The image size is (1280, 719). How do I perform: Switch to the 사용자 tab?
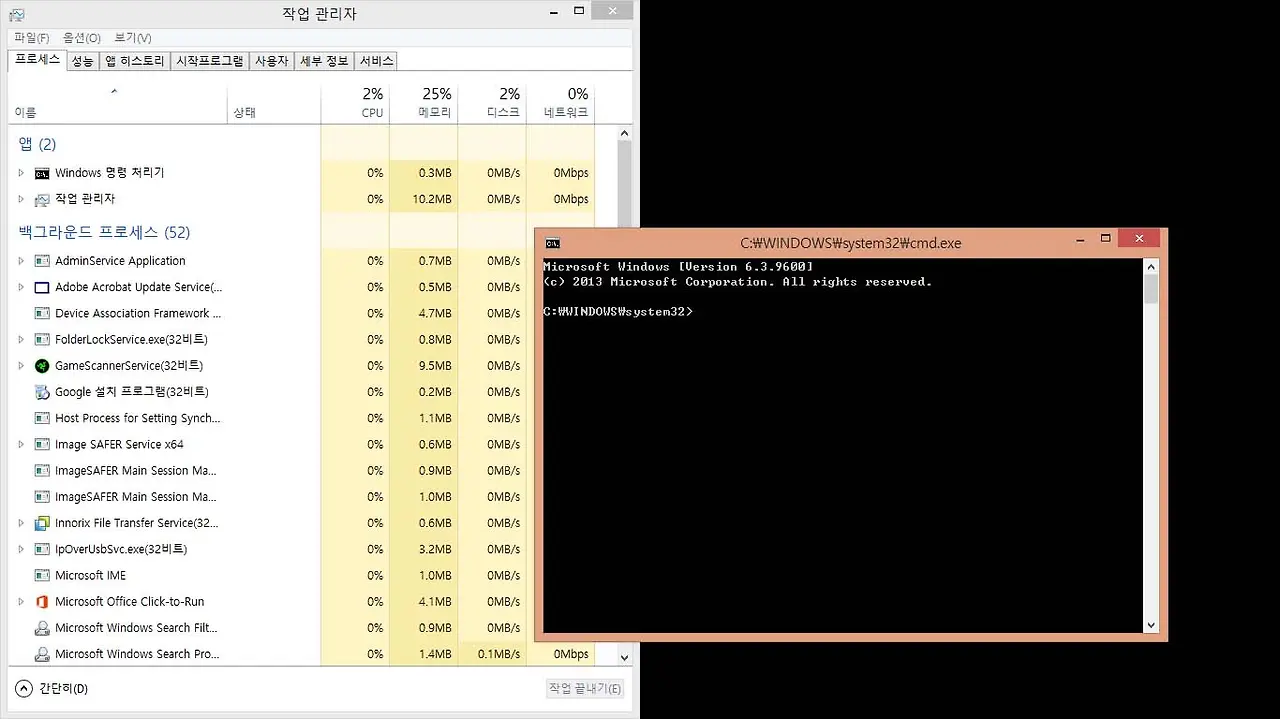coord(272,61)
